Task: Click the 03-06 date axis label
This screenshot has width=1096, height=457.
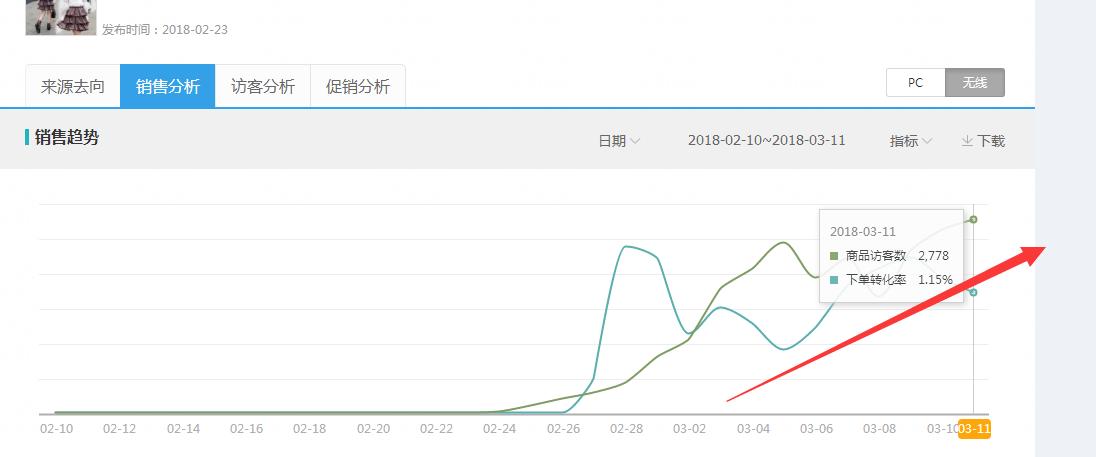Action: pos(816,429)
